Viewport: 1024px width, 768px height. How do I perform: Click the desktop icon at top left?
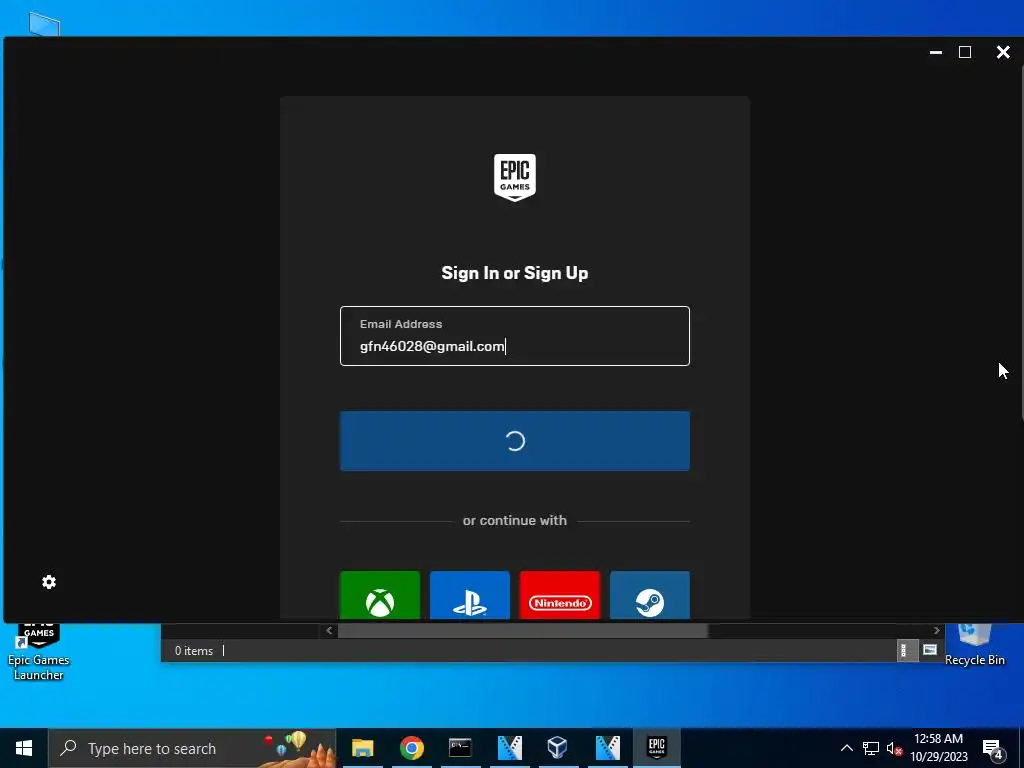[44, 24]
